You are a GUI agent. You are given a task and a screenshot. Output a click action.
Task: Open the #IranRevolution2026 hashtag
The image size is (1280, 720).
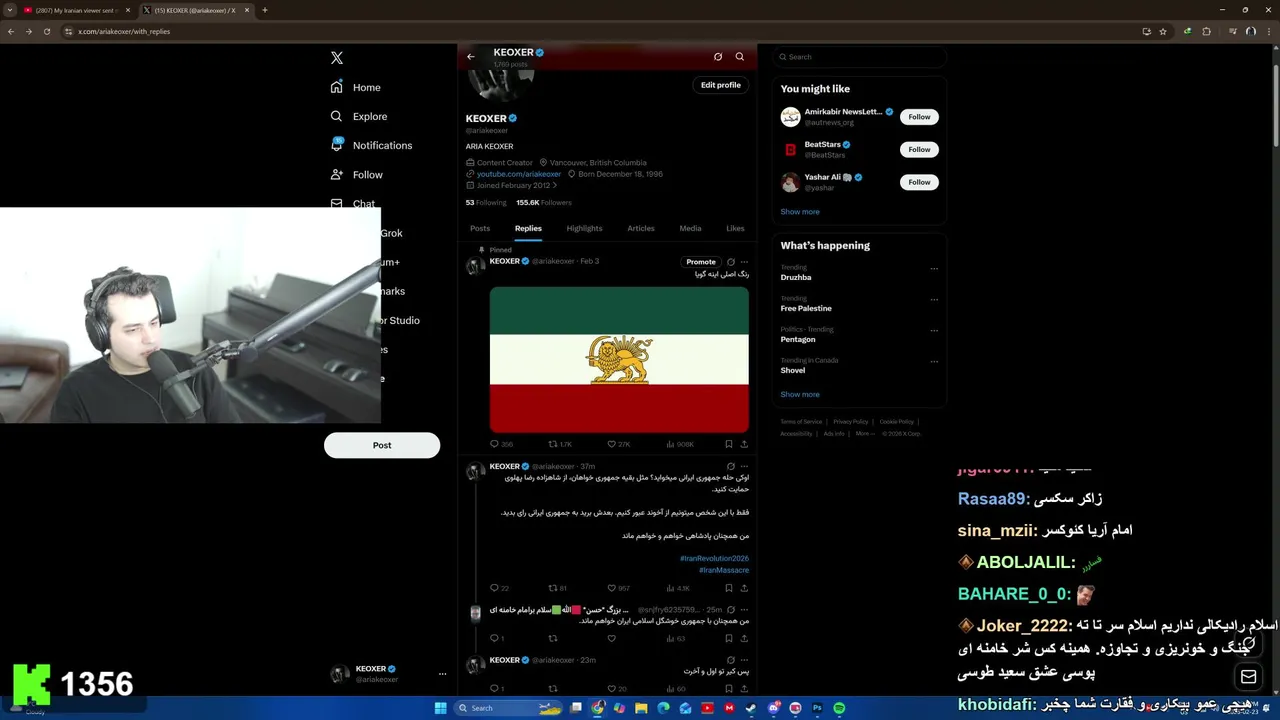point(714,558)
